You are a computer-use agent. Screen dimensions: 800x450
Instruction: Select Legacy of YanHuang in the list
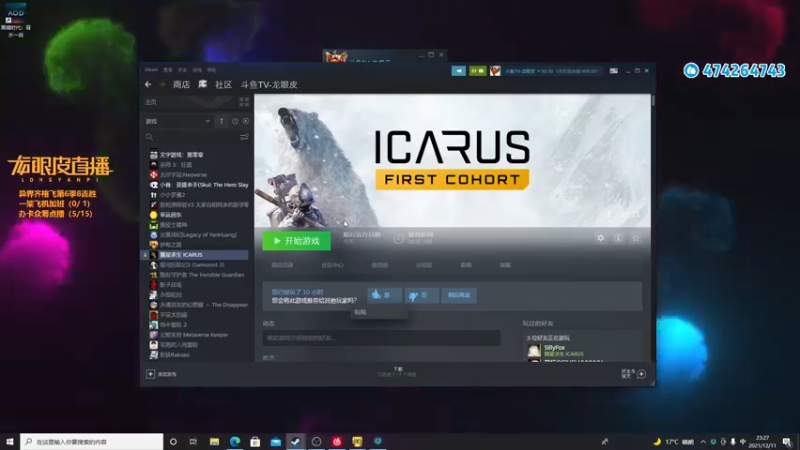[x=193, y=235]
